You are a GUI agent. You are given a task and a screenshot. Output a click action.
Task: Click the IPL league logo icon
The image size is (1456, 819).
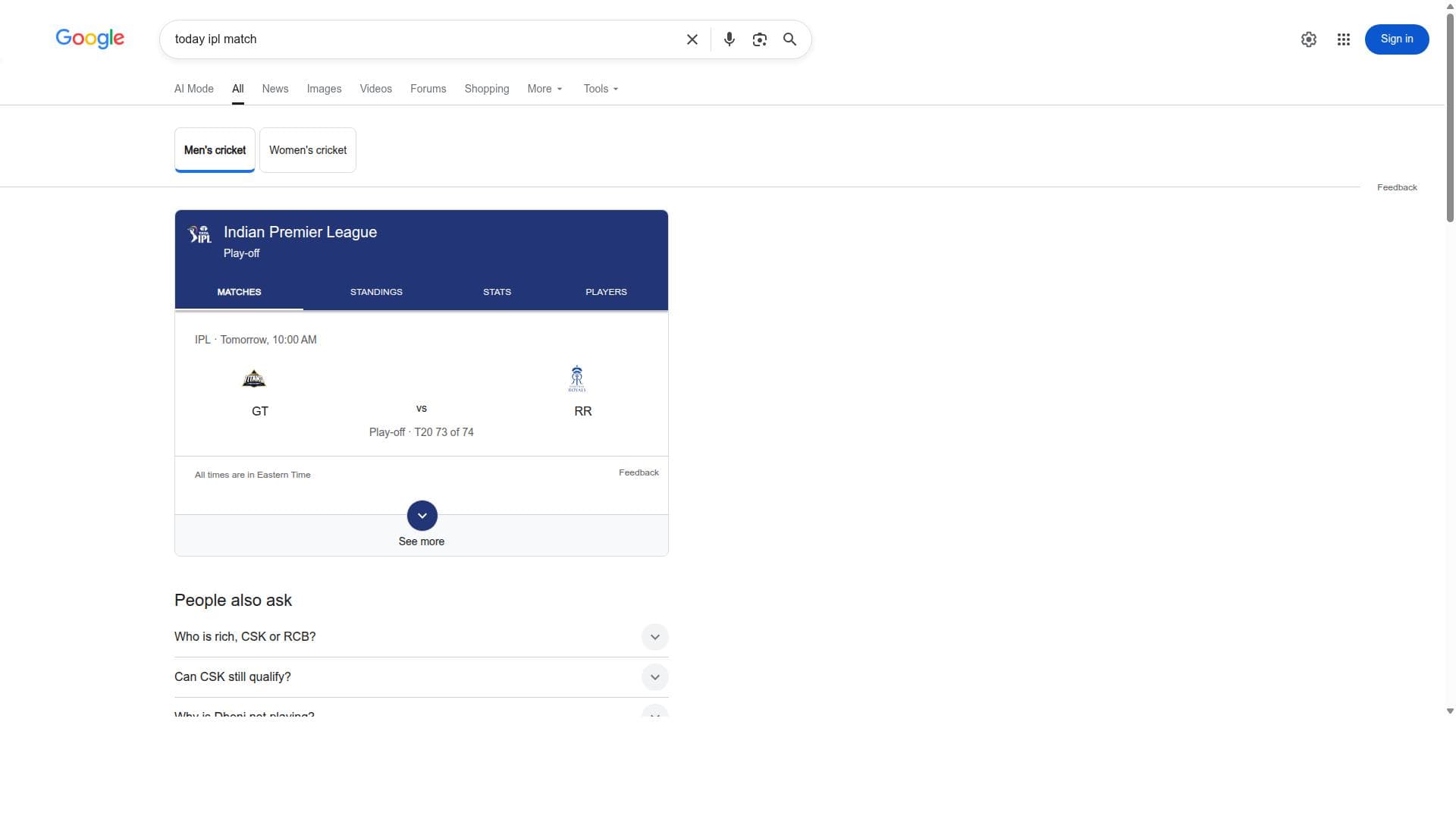pos(199,234)
